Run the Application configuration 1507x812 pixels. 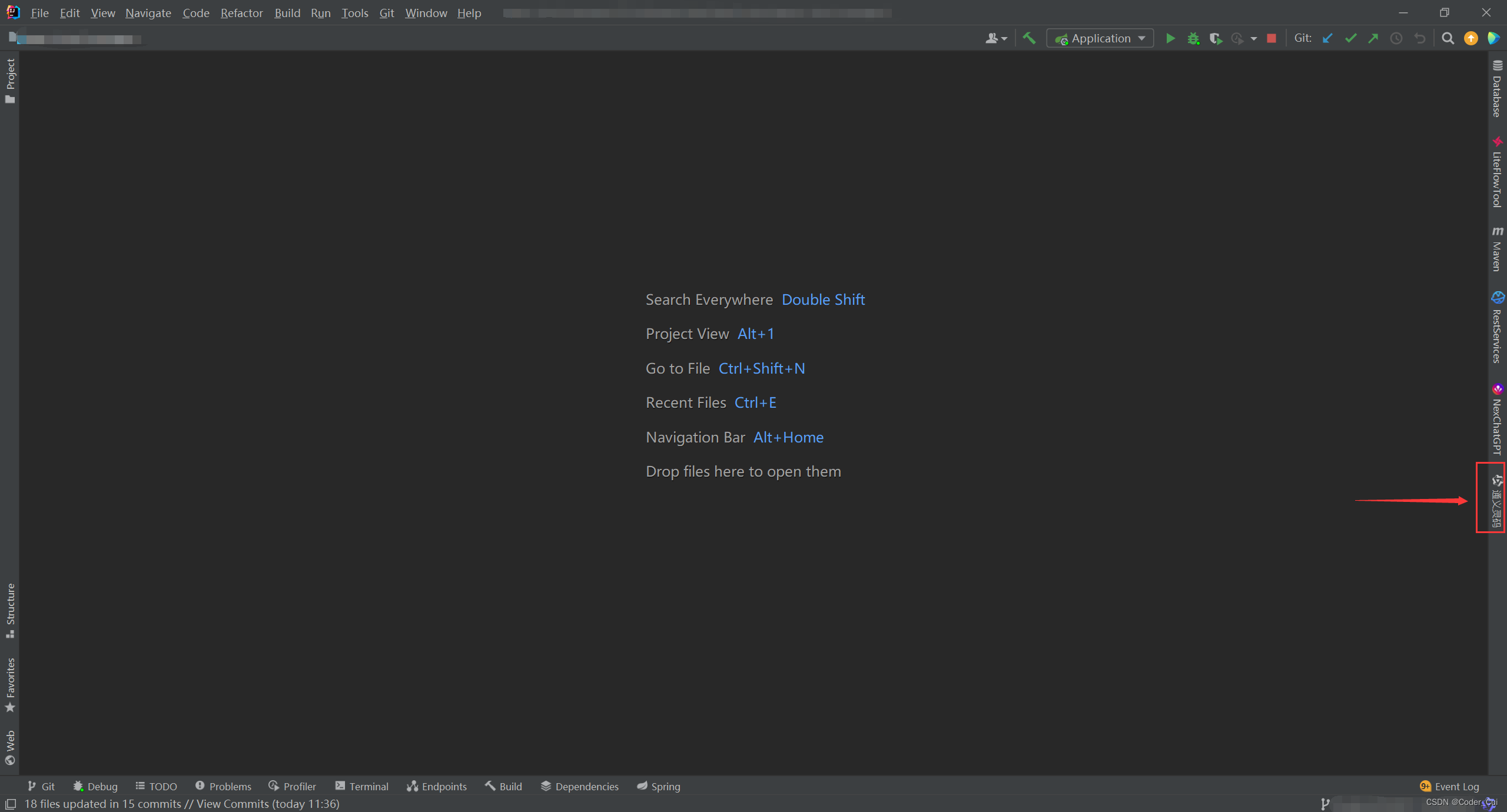[1170, 38]
